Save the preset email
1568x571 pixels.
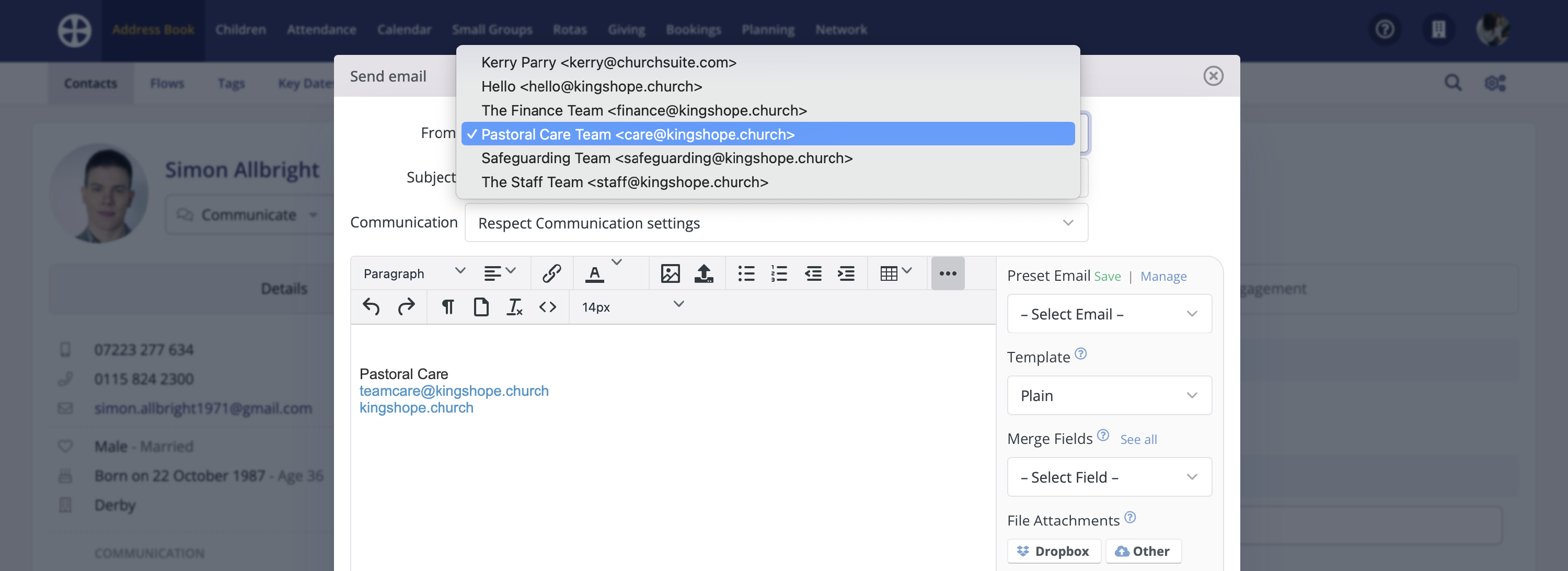tap(1107, 277)
